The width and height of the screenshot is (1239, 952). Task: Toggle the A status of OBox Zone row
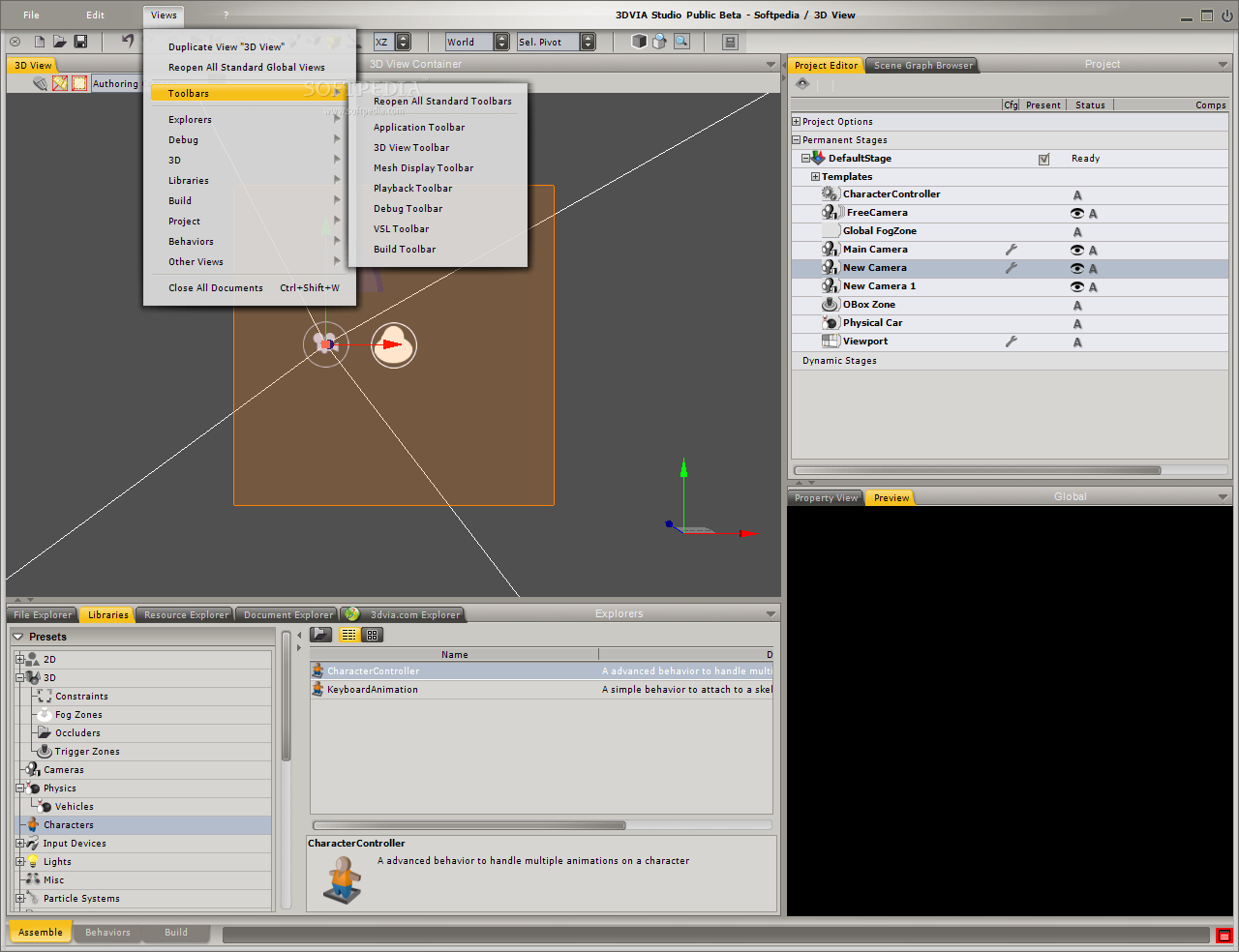tap(1077, 306)
